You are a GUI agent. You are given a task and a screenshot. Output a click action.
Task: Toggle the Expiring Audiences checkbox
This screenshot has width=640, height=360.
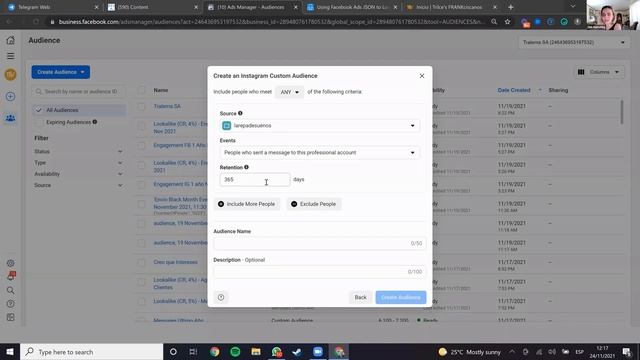tap(39, 122)
